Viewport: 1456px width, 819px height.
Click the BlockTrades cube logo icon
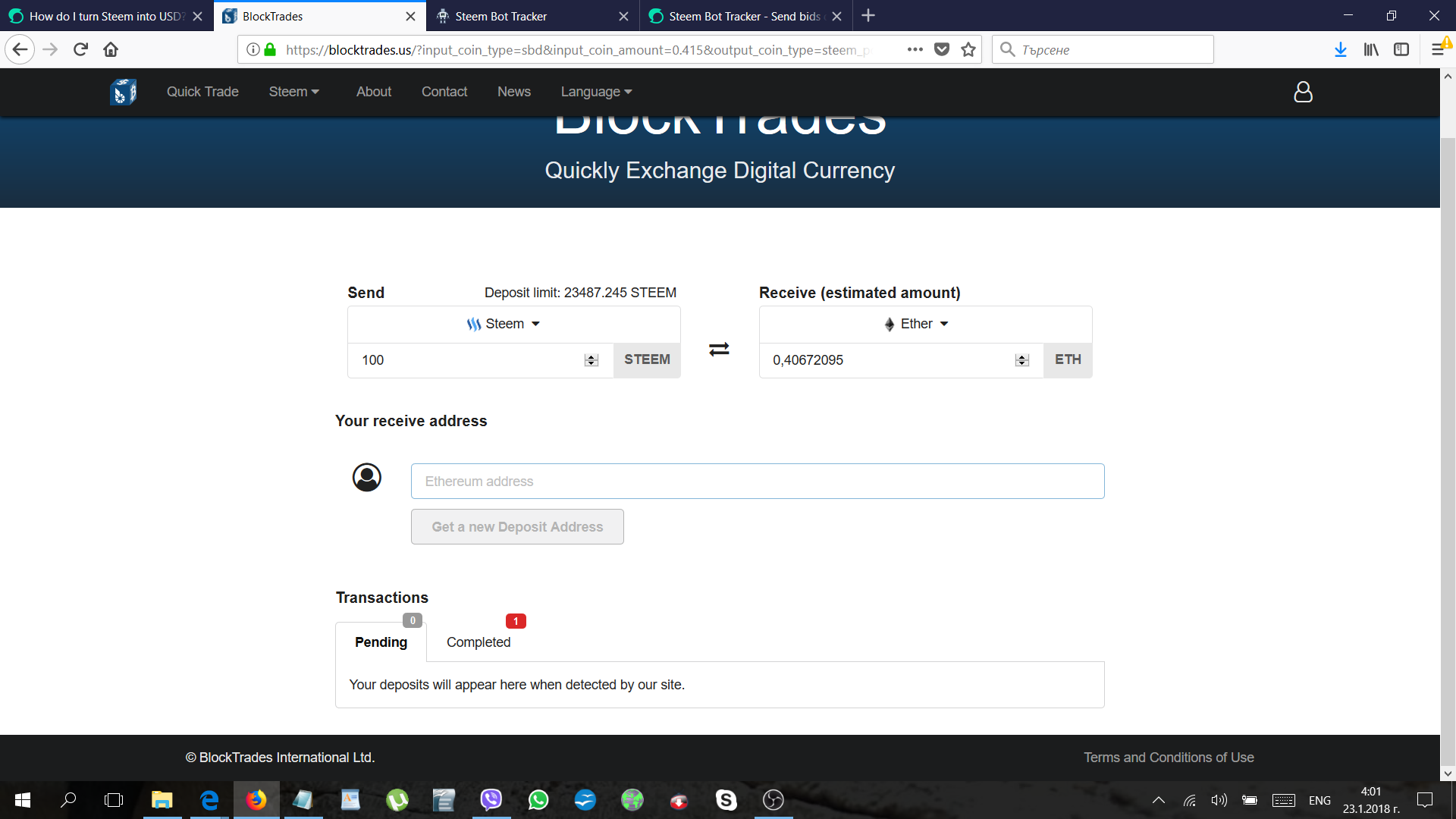coord(123,92)
